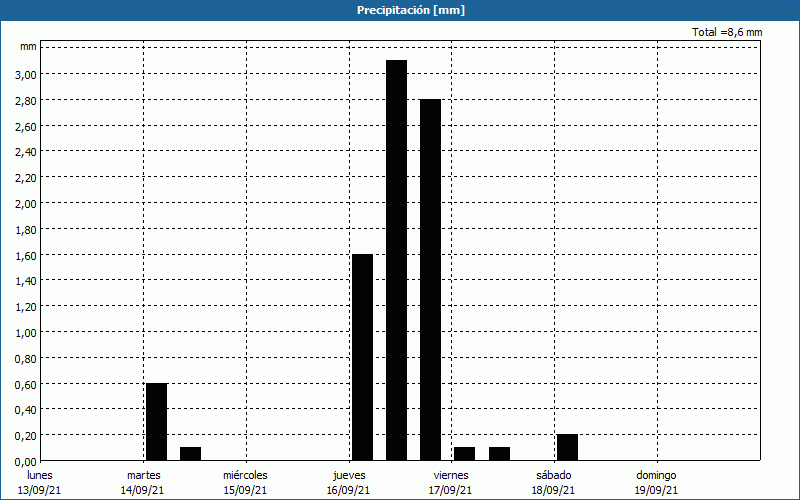Screen dimensions: 800x500
Task: Click the 0,00 y-axis value
Action: pyautogui.click(x=27, y=462)
